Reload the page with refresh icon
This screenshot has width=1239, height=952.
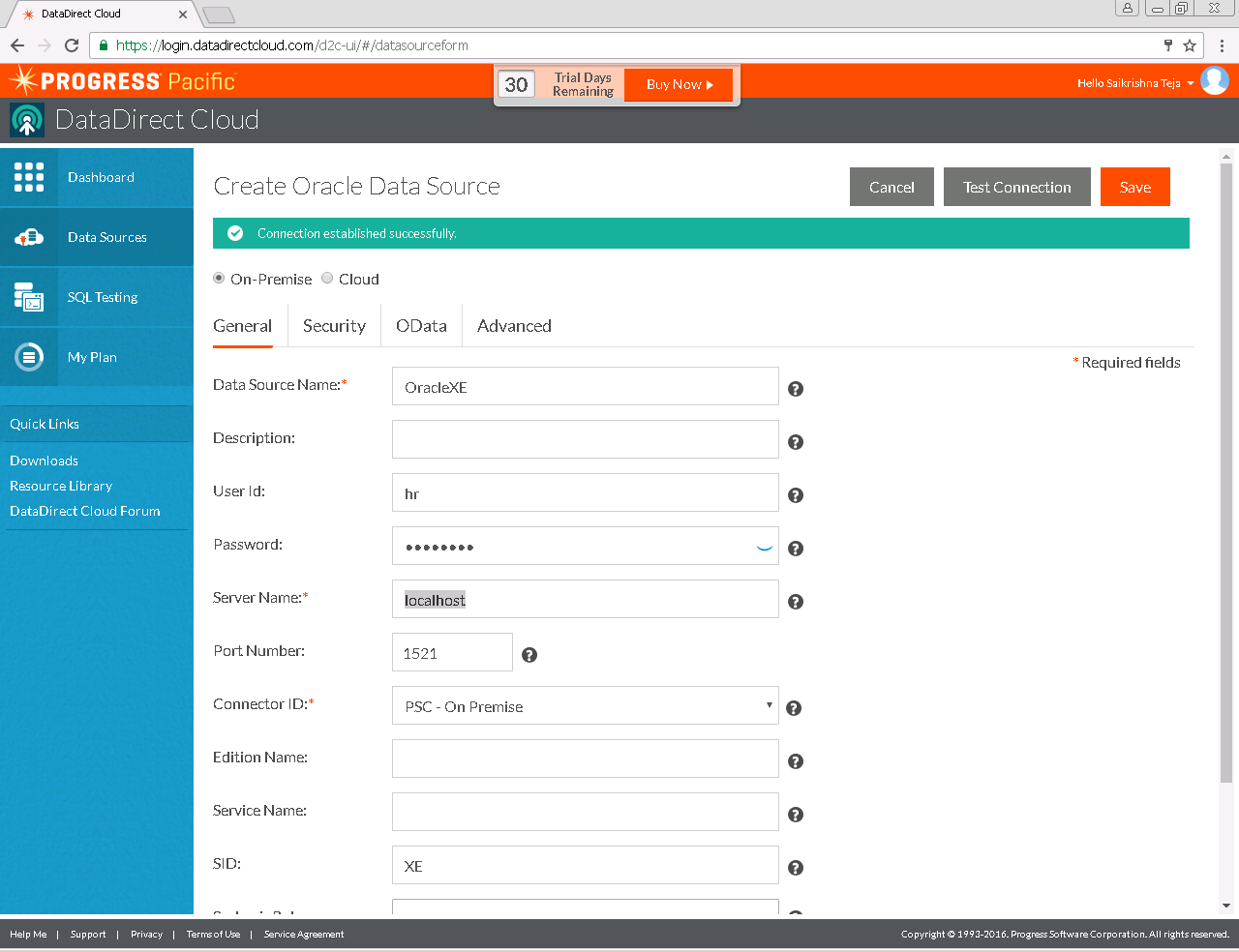pos(72,45)
